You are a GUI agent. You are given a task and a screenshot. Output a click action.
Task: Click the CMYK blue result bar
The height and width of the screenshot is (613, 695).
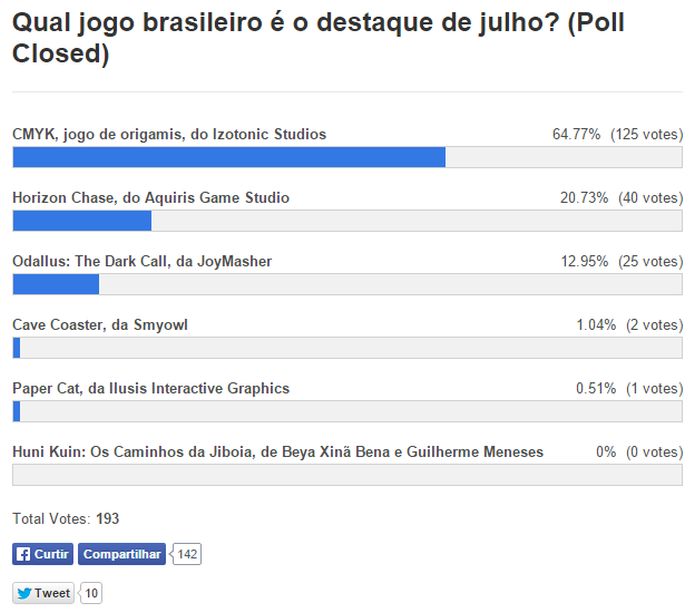(228, 157)
